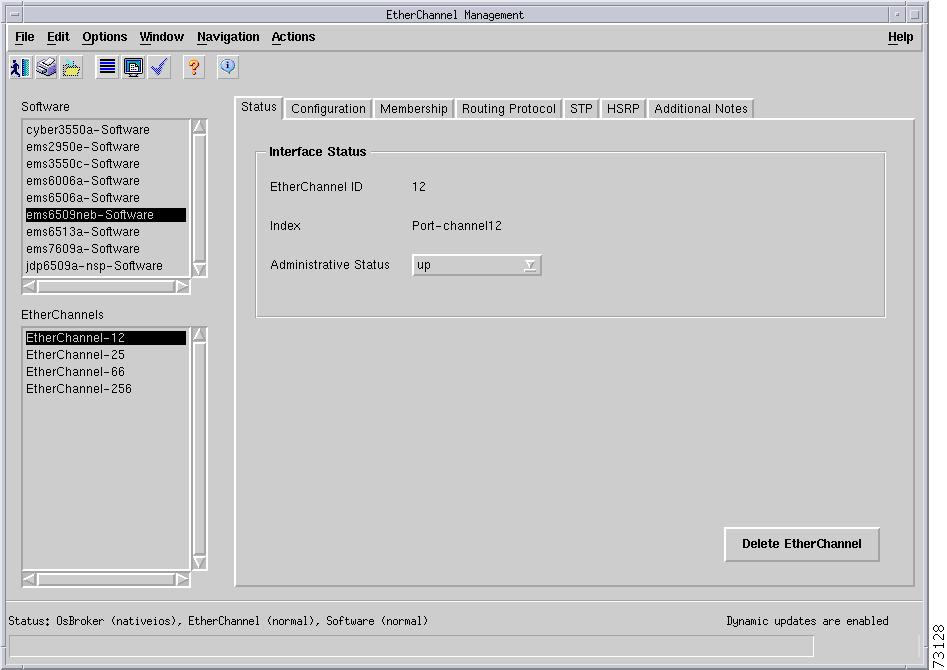
Task: Click the printer icon in the toolbar
Action: coord(46,67)
